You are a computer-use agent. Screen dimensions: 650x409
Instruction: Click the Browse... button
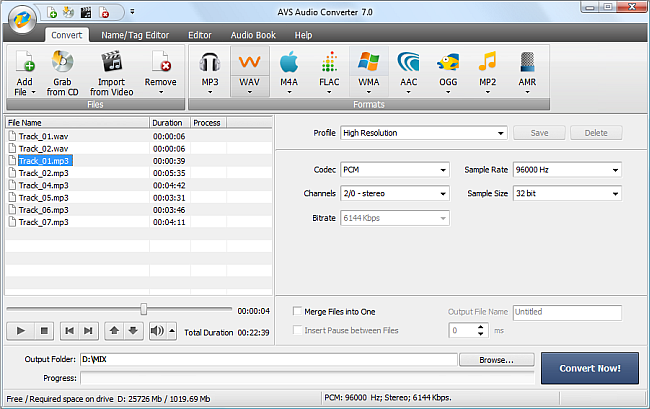[497, 360]
